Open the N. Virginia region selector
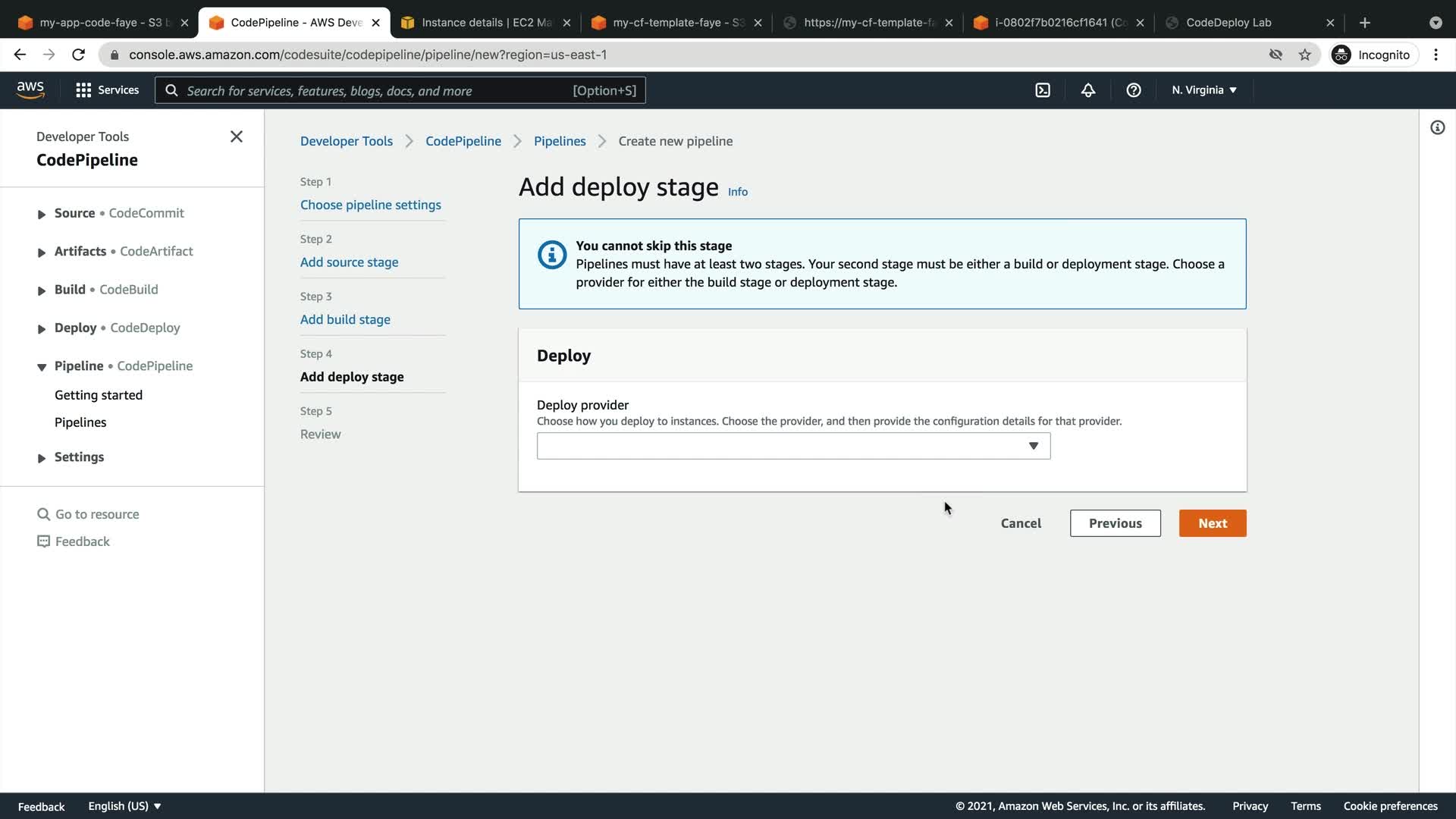The height and width of the screenshot is (819, 1456). [1203, 90]
